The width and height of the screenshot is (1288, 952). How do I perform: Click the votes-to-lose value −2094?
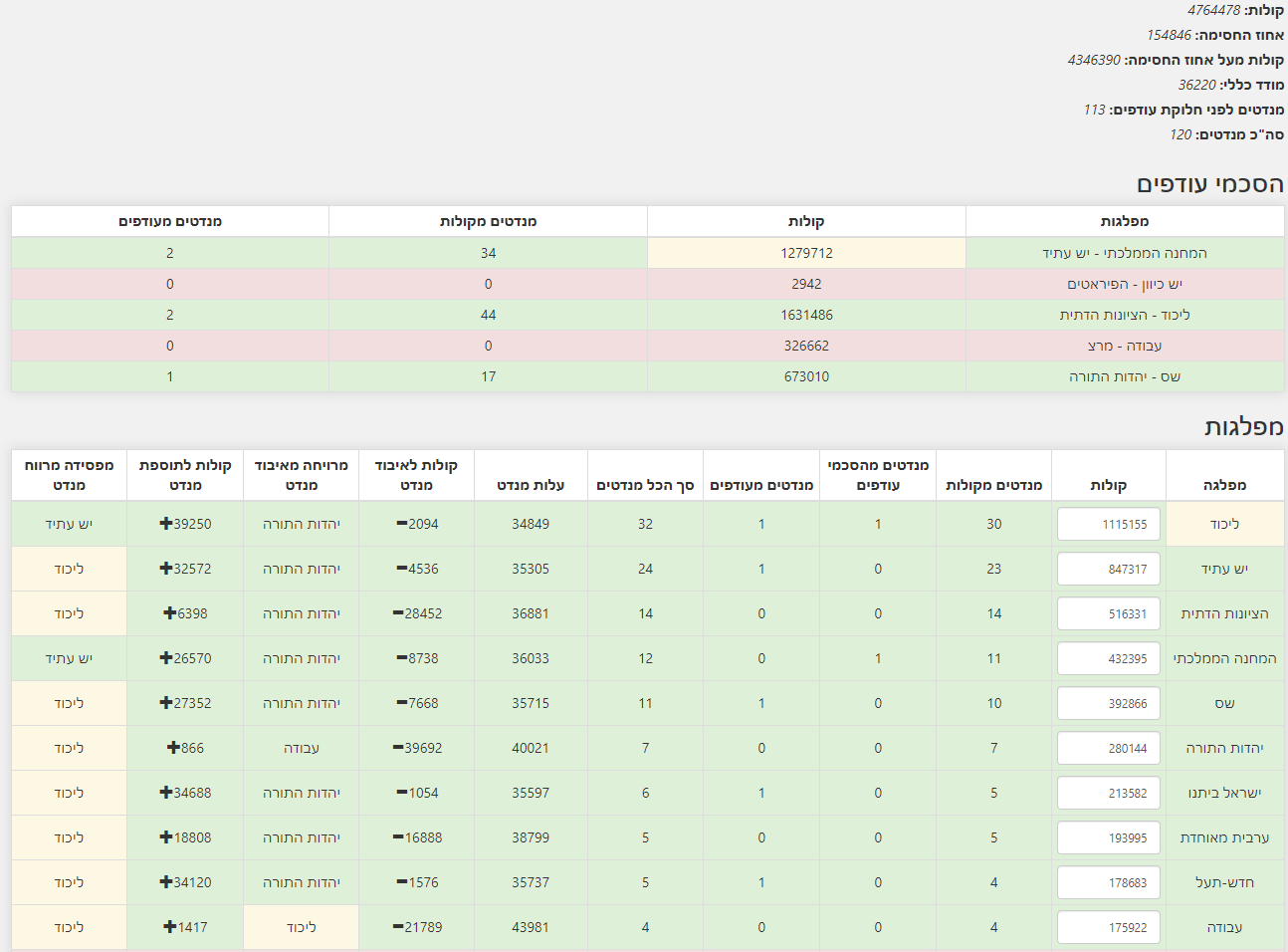[x=417, y=524]
